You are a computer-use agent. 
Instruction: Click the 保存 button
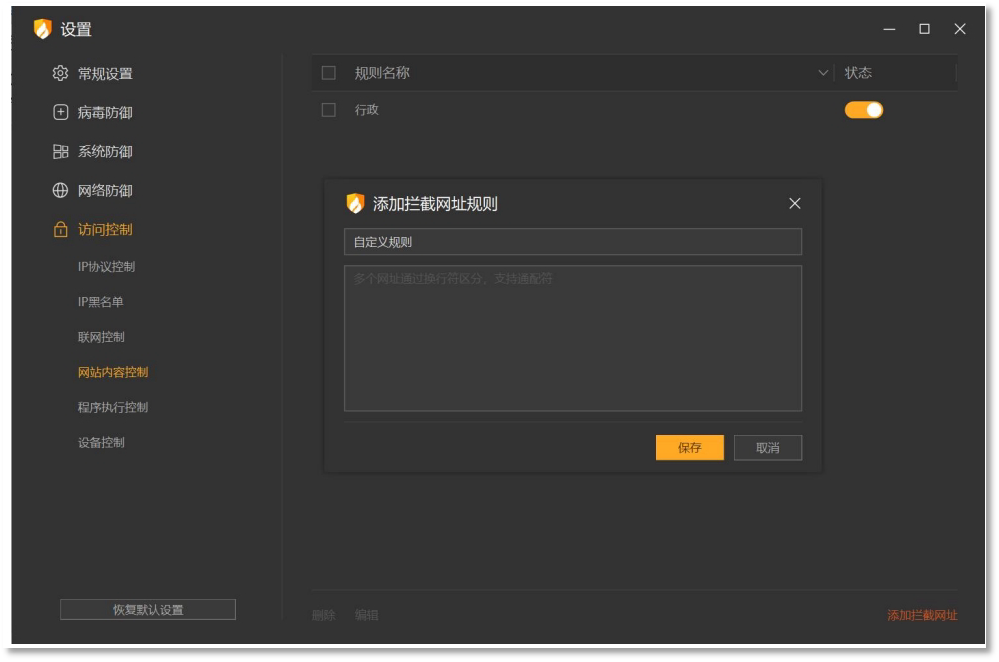pyautogui.click(x=689, y=447)
